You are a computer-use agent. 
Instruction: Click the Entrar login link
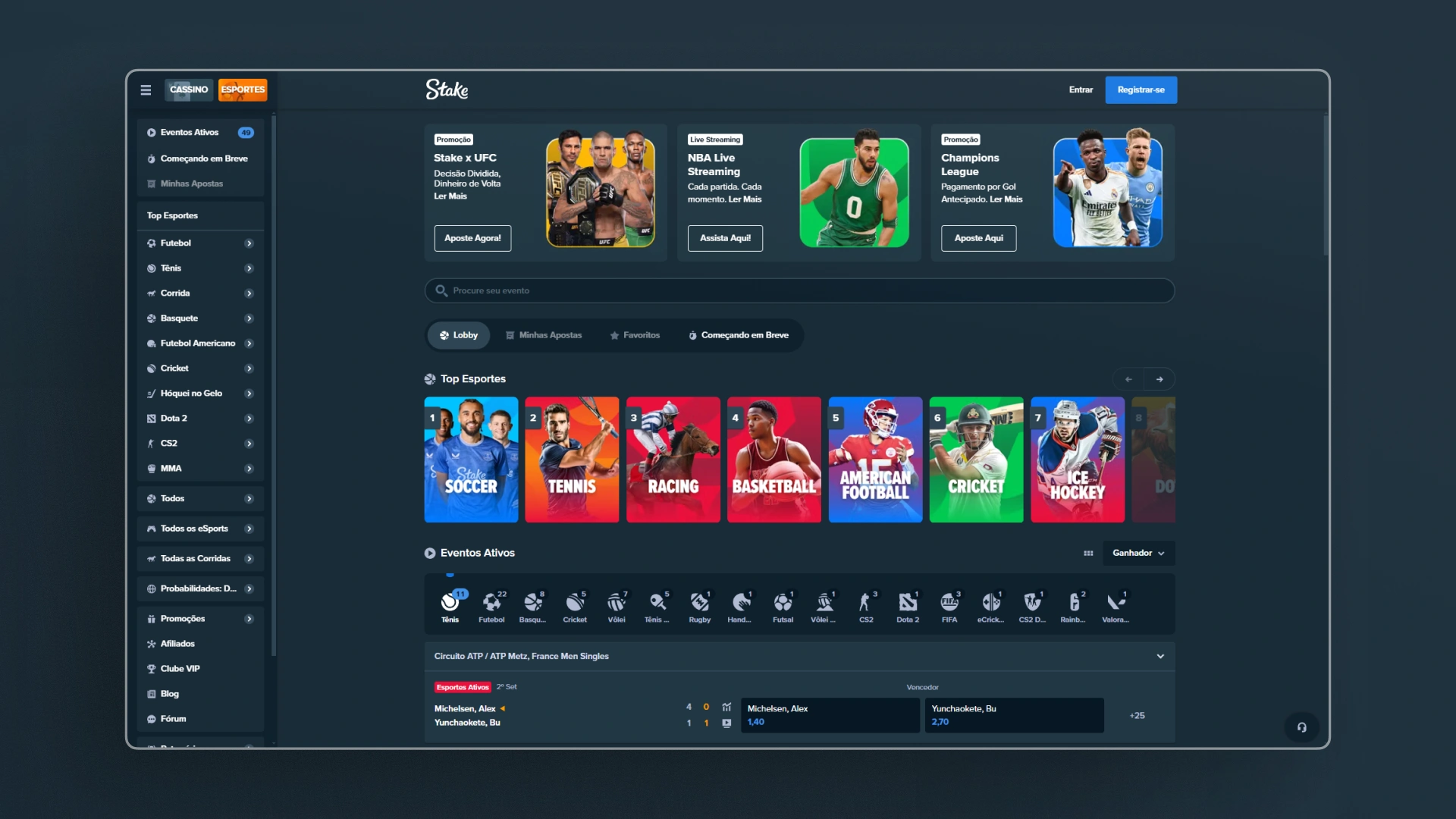point(1081,90)
